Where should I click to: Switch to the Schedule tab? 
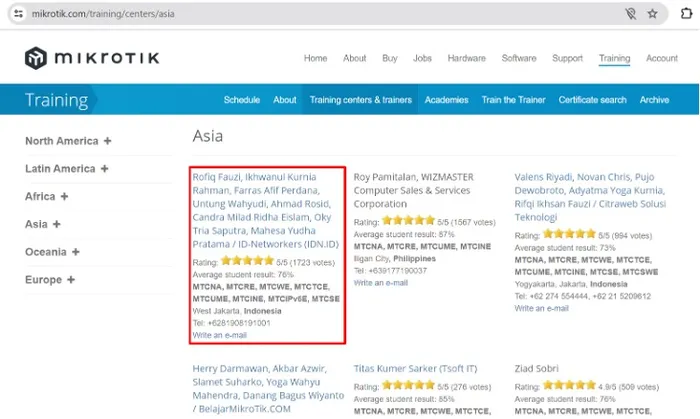[242, 100]
